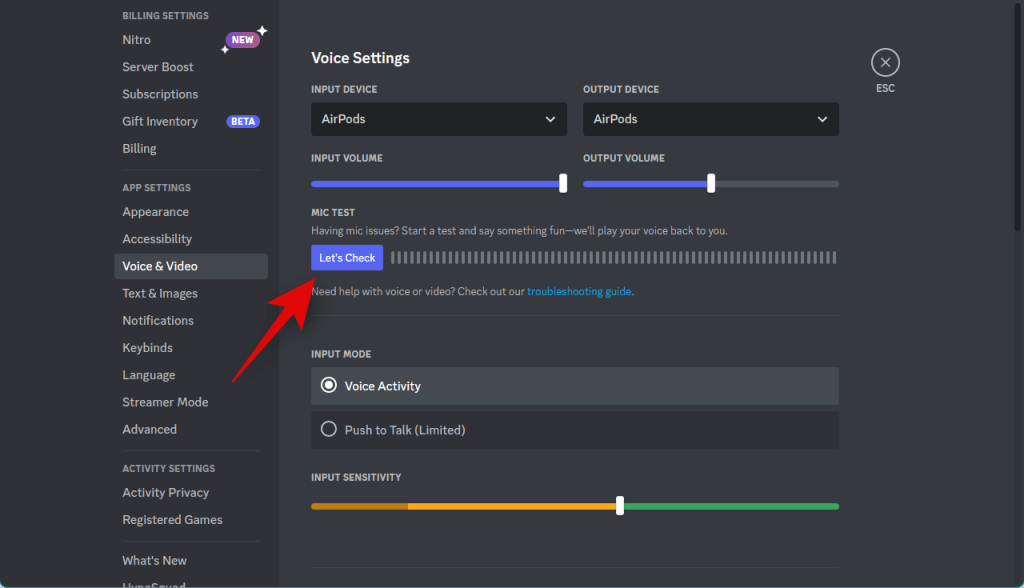Select the Voice Activity input mode
Image resolution: width=1024 pixels, height=588 pixels.
[575, 385]
